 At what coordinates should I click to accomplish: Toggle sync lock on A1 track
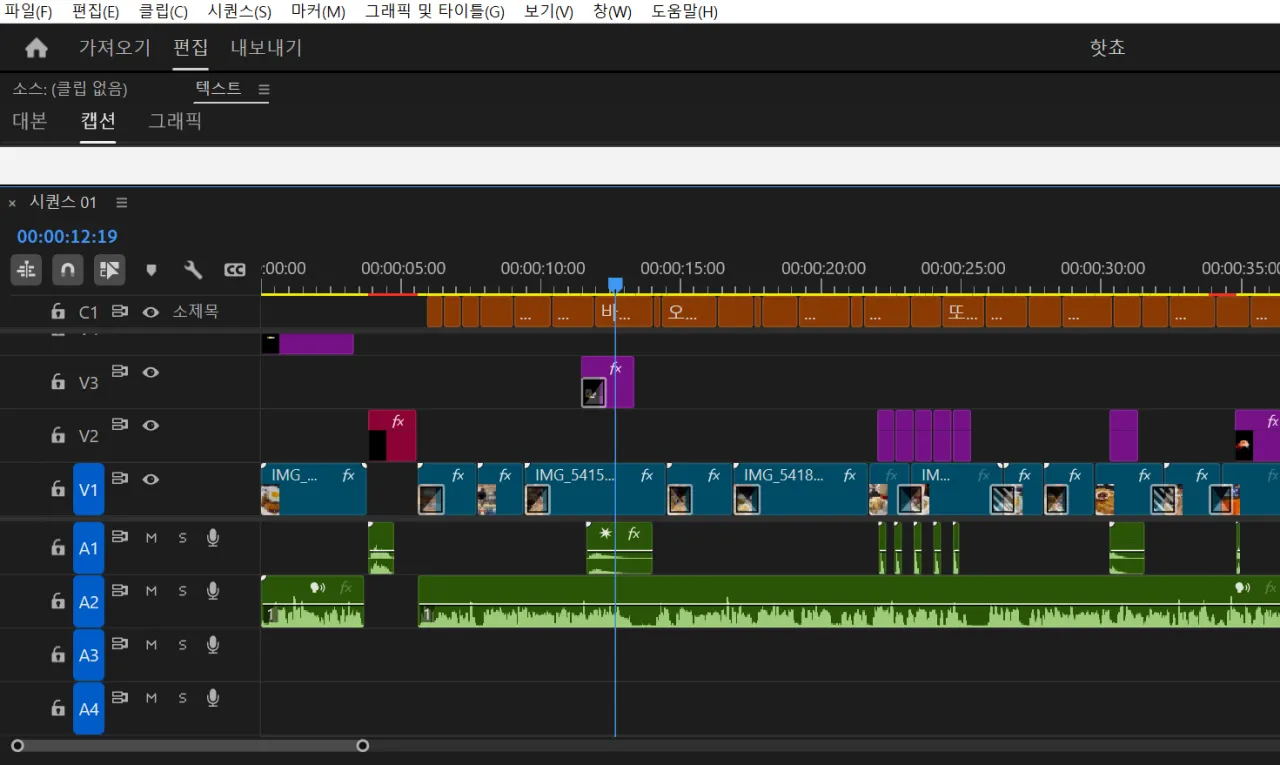point(120,537)
